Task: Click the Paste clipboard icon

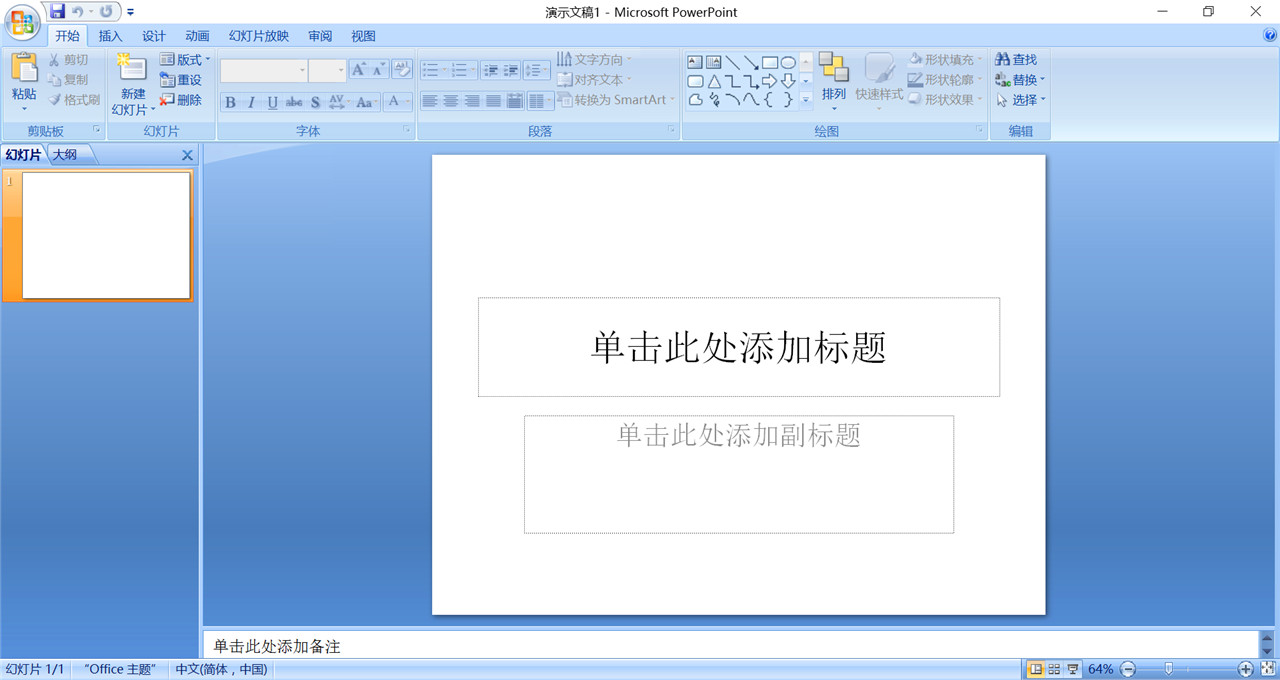Action: (24, 67)
